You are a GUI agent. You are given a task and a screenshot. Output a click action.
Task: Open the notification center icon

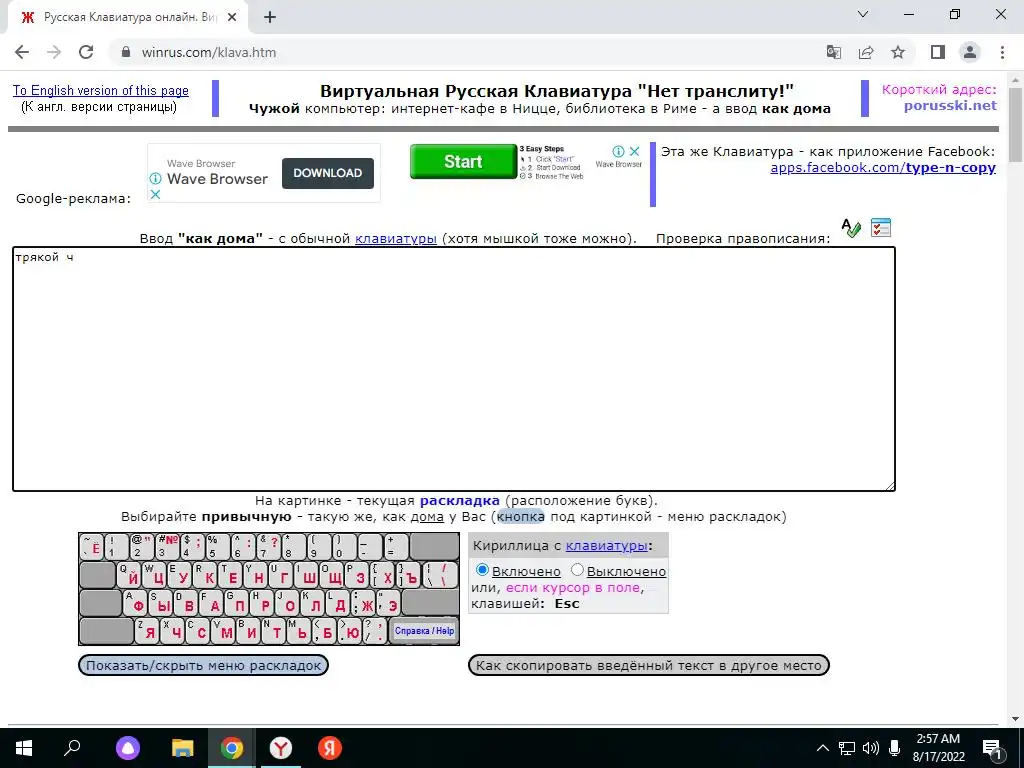[992, 748]
